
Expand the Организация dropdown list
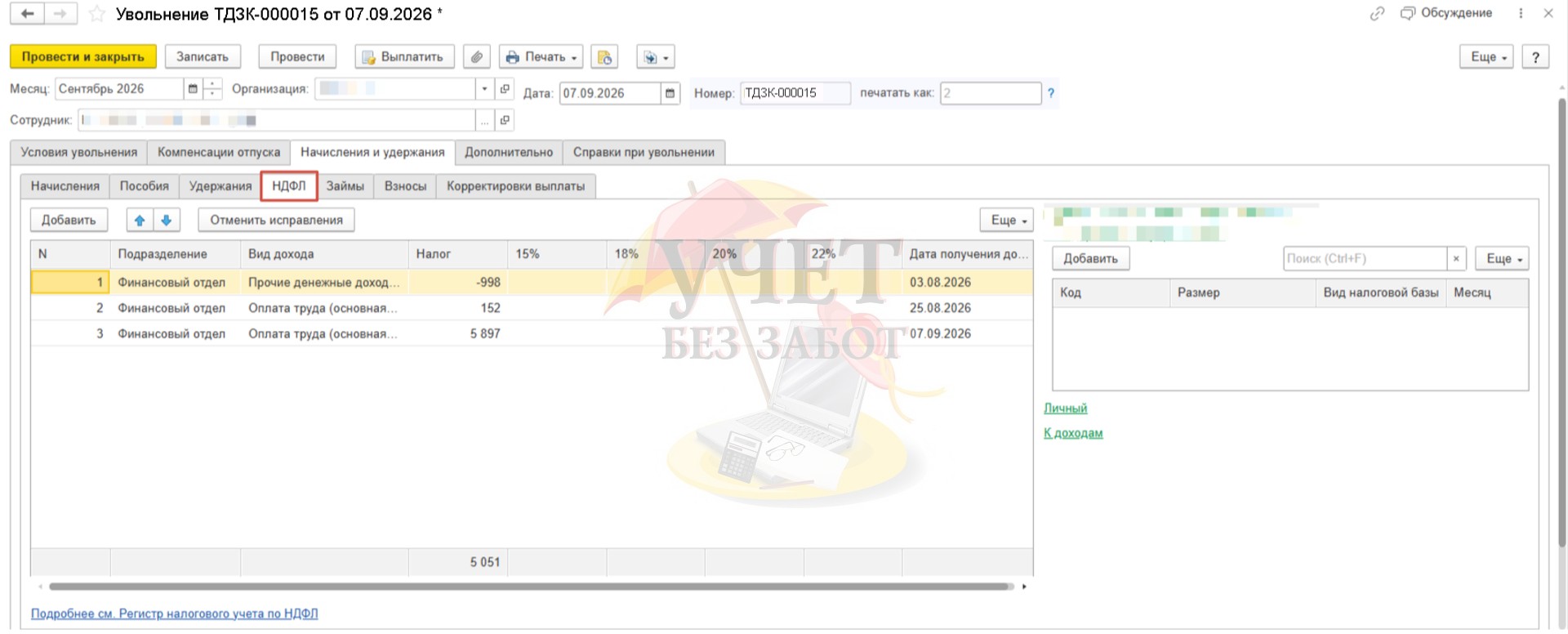pyautogui.click(x=484, y=89)
